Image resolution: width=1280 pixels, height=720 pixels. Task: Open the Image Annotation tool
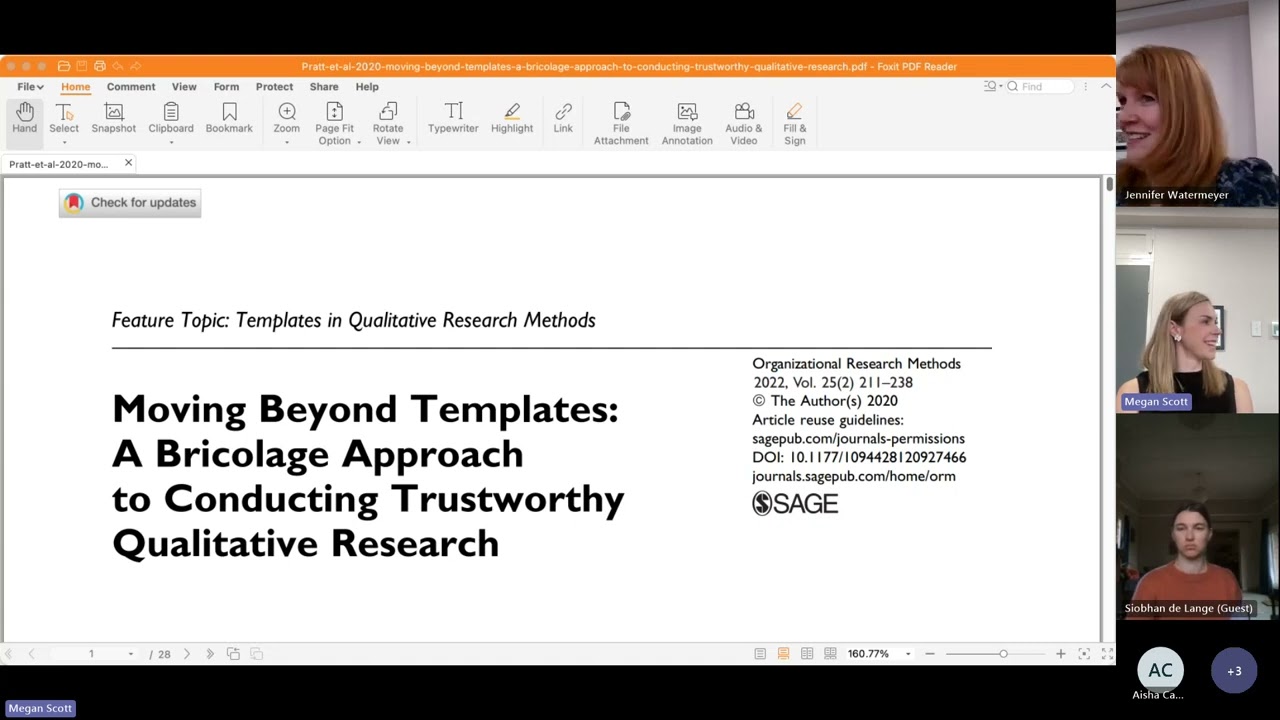pos(687,122)
